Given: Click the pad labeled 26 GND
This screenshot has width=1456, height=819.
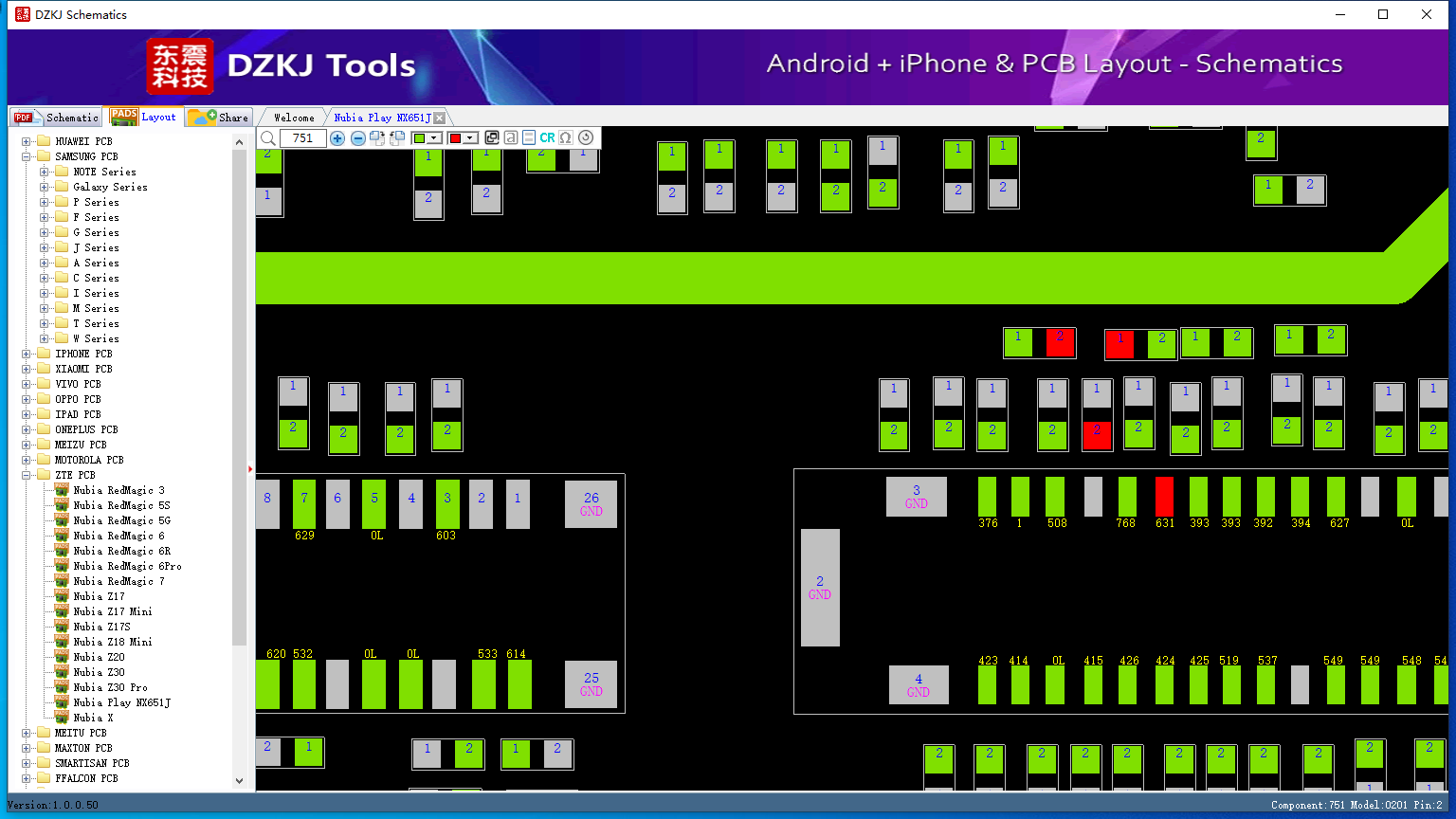Looking at the screenshot, I should point(591,504).
